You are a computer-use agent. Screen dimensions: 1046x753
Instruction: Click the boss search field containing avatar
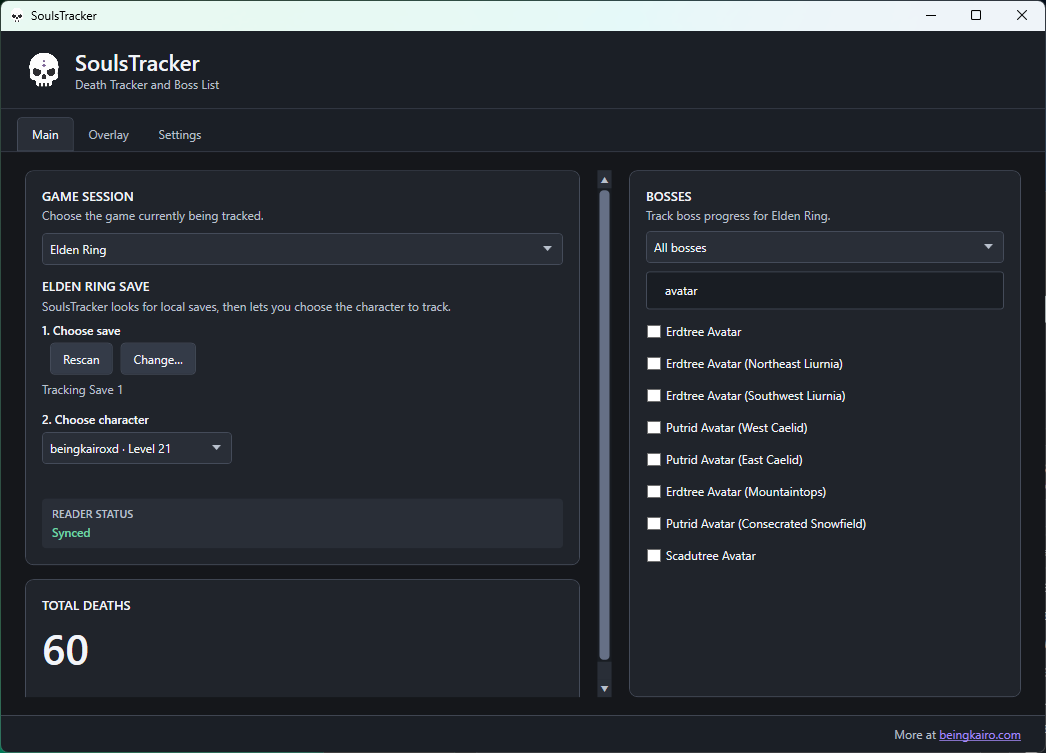click(x=825, y=291)
